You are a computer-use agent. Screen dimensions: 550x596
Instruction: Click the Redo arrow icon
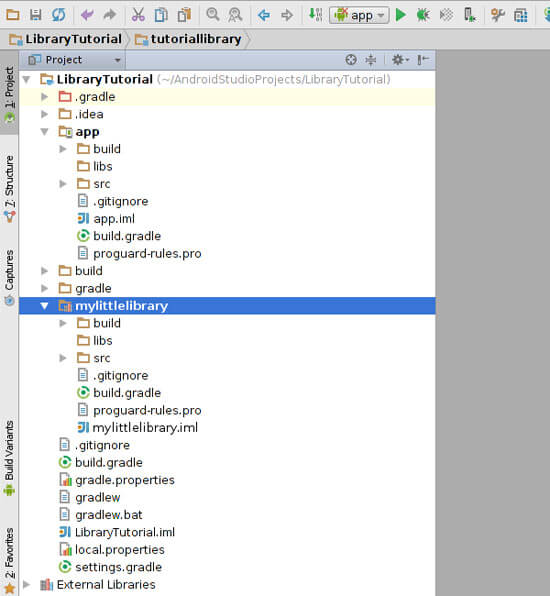coord(110,15)
